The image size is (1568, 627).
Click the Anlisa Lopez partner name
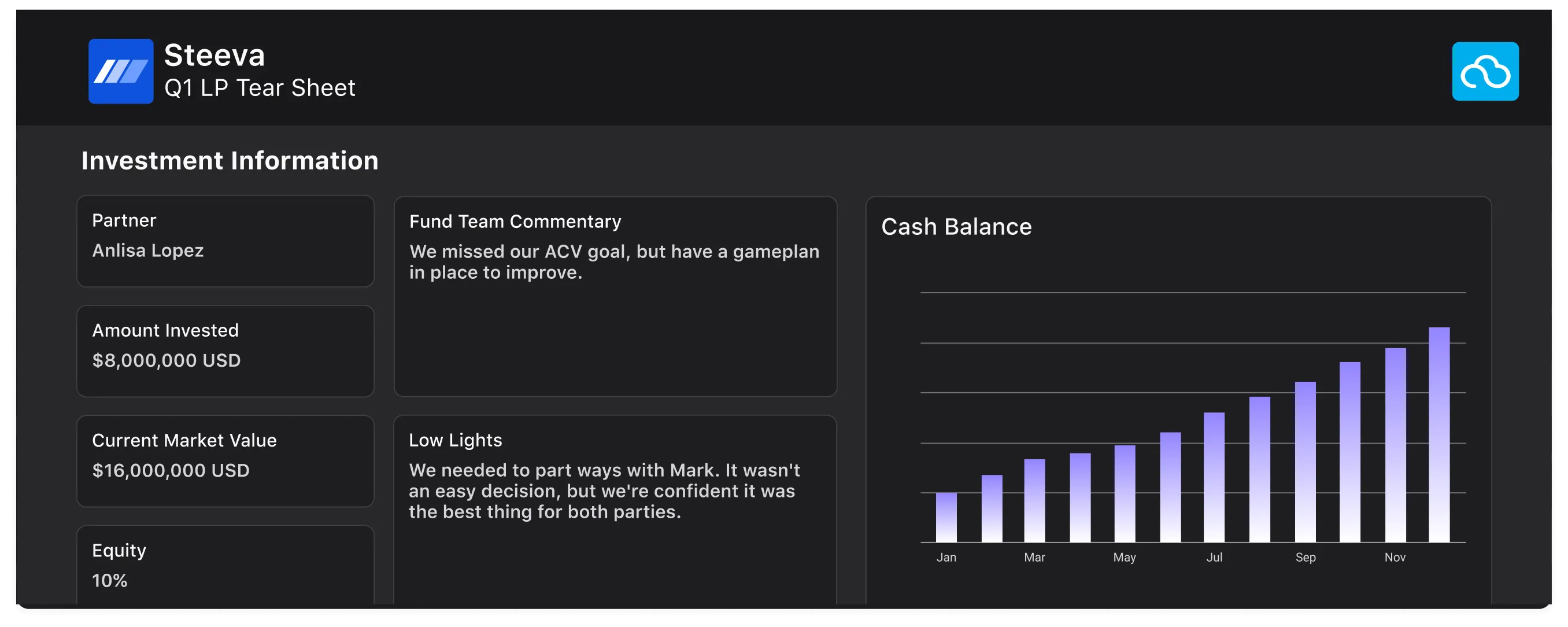point(148,251)
